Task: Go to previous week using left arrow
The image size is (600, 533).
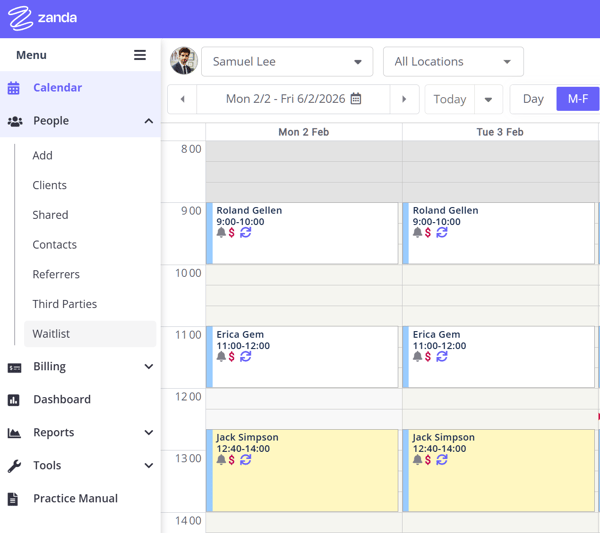Action: pyautogui.click(x=182, y=99)
